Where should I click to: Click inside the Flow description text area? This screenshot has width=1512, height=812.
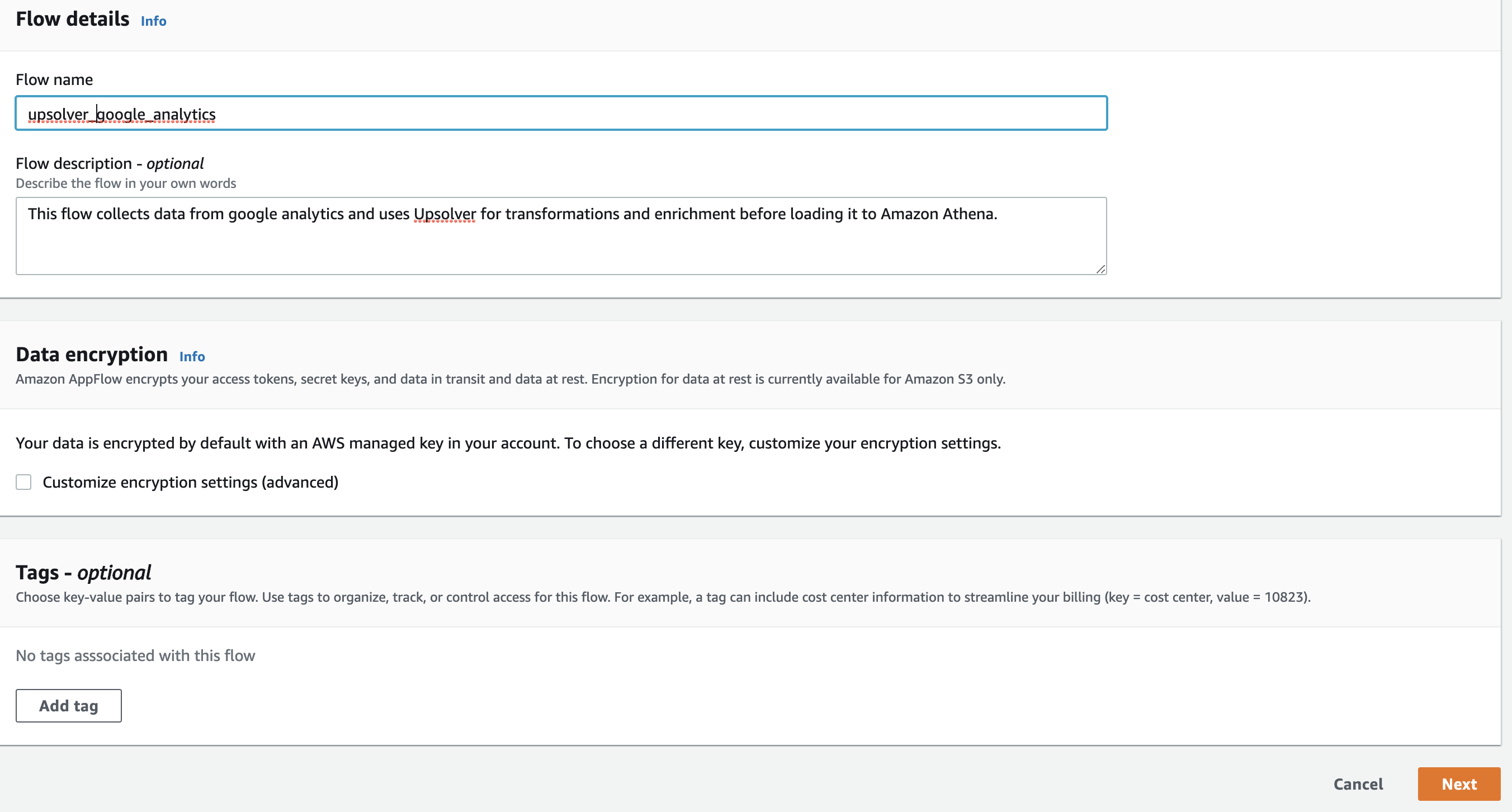click(561, 235)
